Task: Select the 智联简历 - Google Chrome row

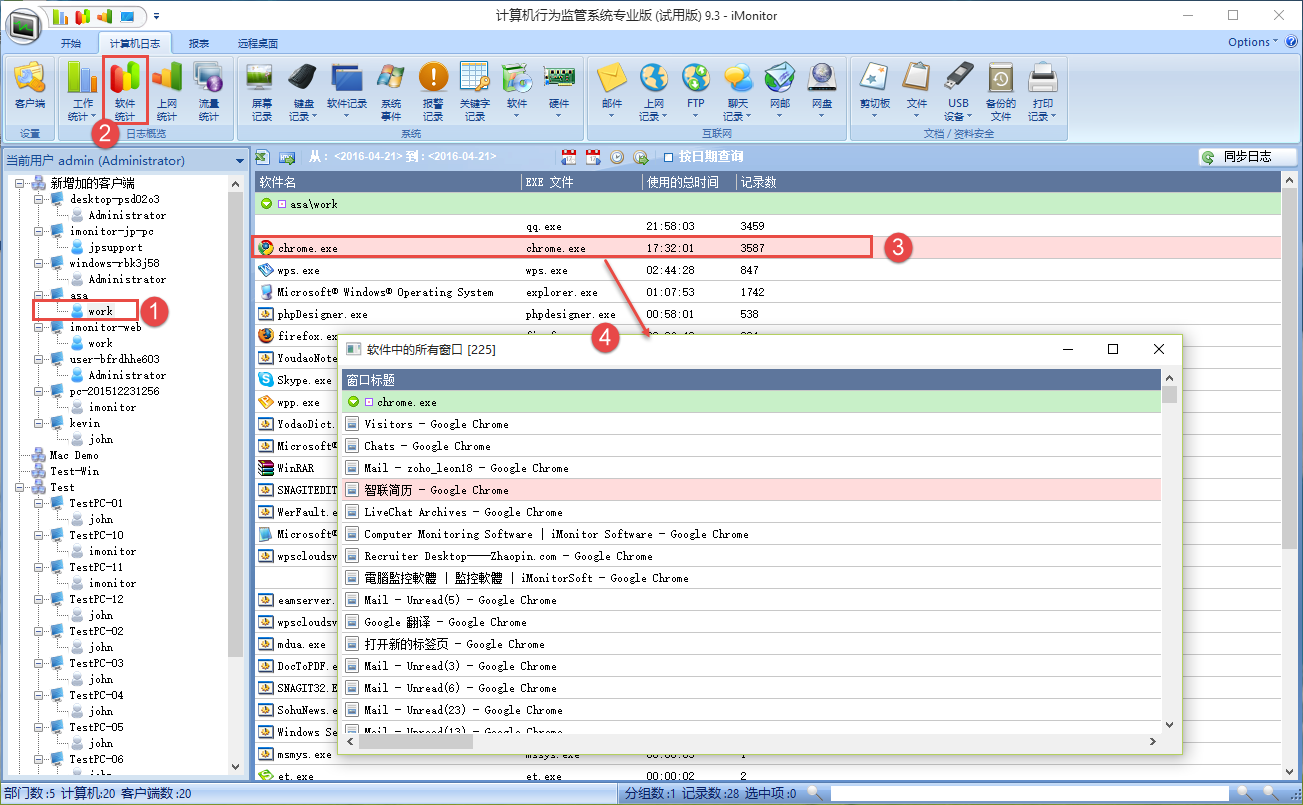Action: point(751,490)
